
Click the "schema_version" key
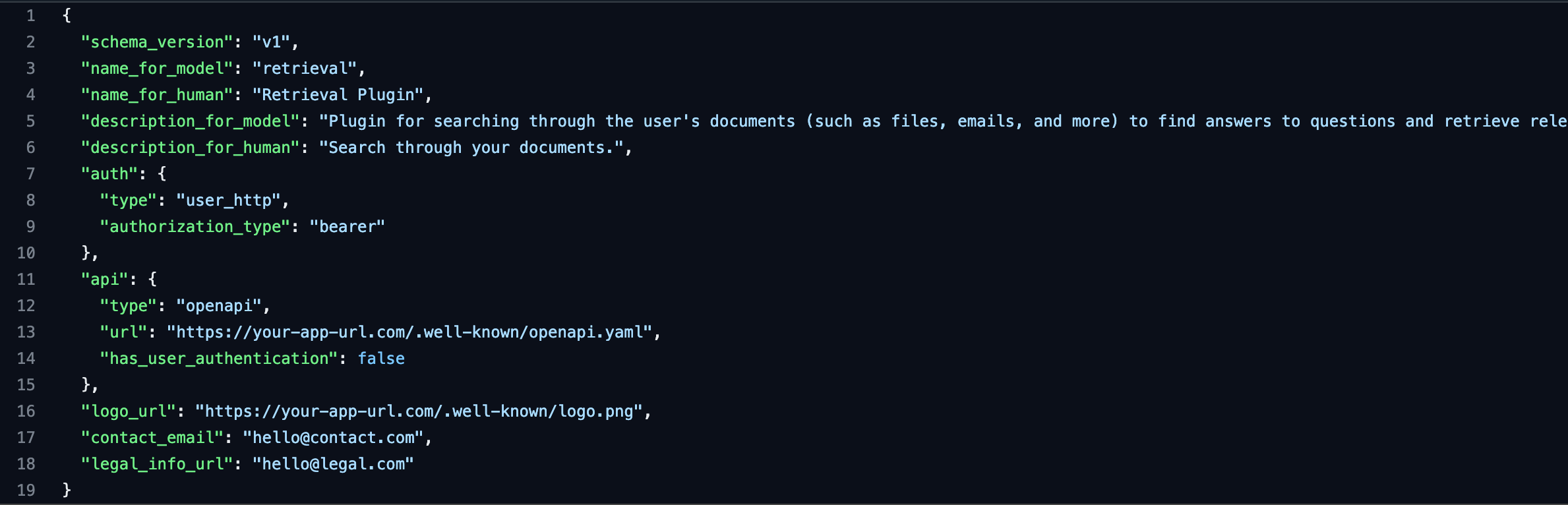(157, 42)
